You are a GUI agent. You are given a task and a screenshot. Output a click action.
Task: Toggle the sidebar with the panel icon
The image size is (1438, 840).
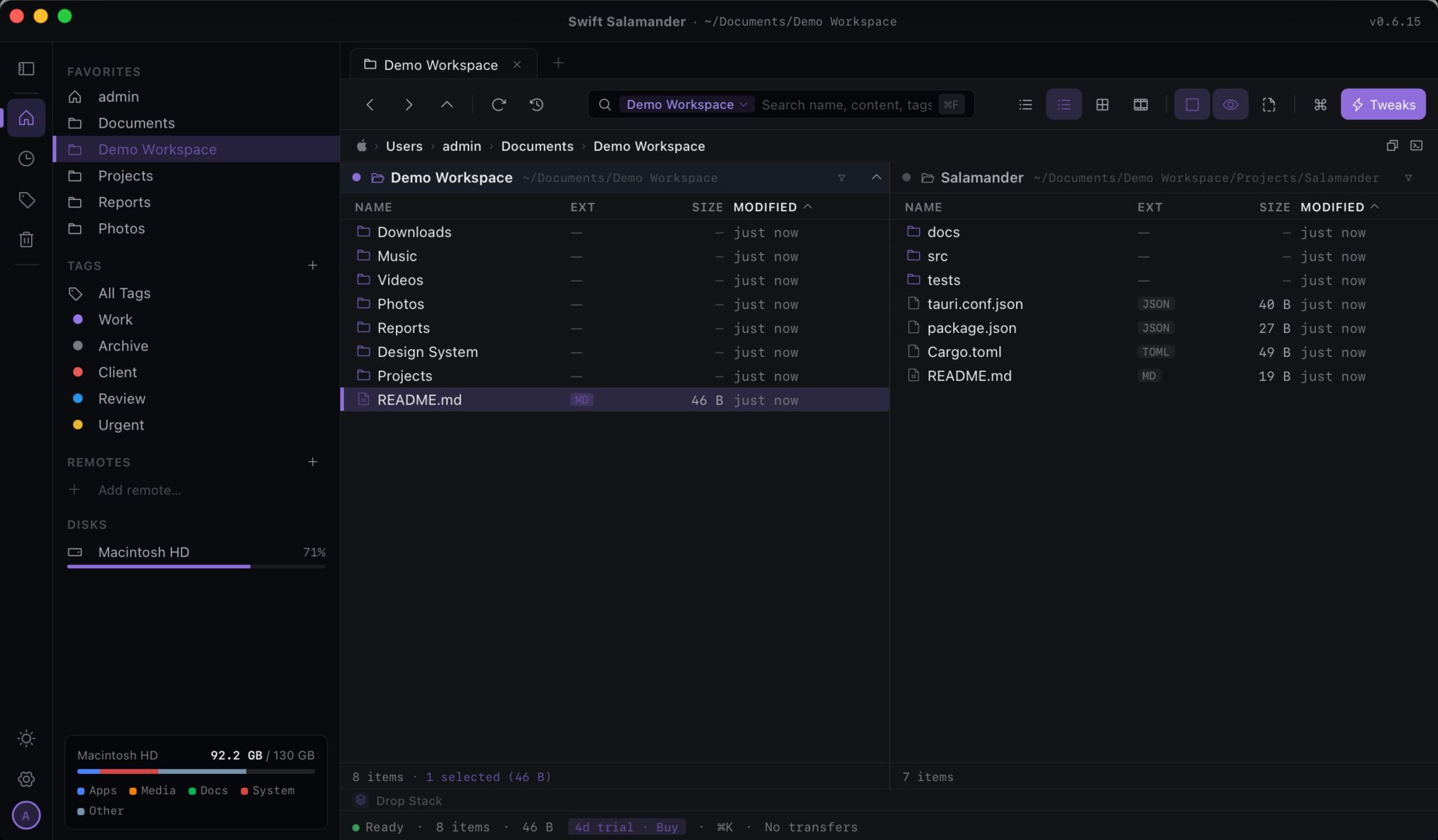coord(26,68)
